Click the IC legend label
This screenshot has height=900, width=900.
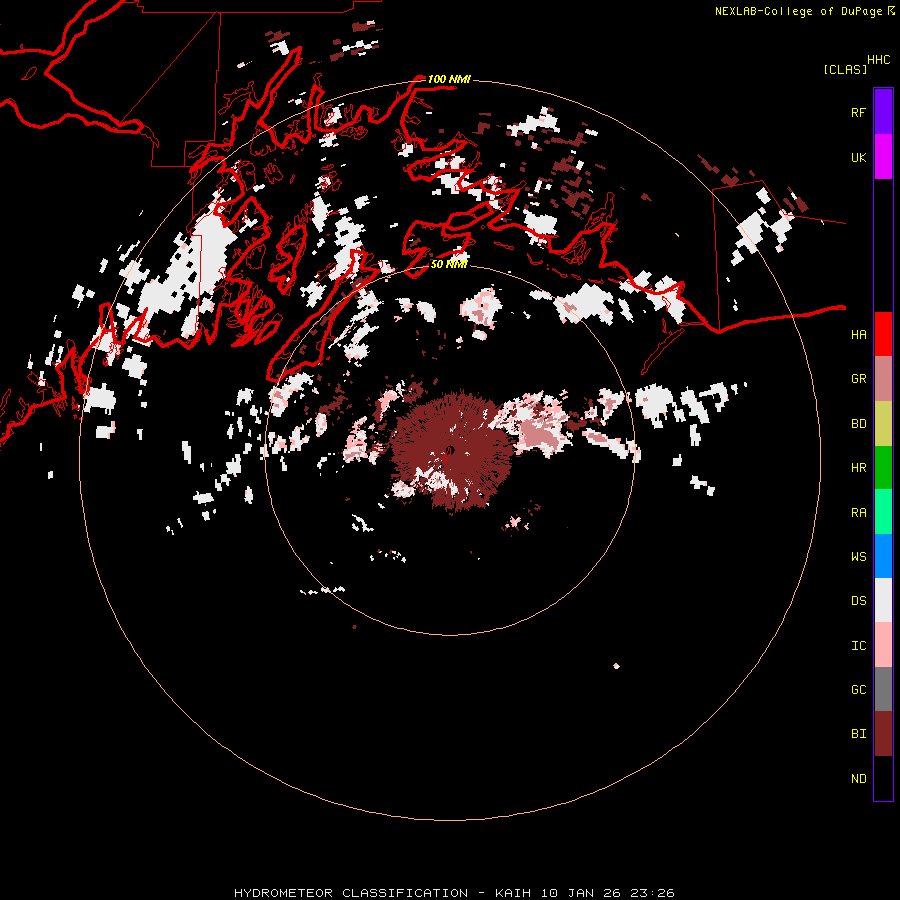pyautogui.click(x=858, y=646)
